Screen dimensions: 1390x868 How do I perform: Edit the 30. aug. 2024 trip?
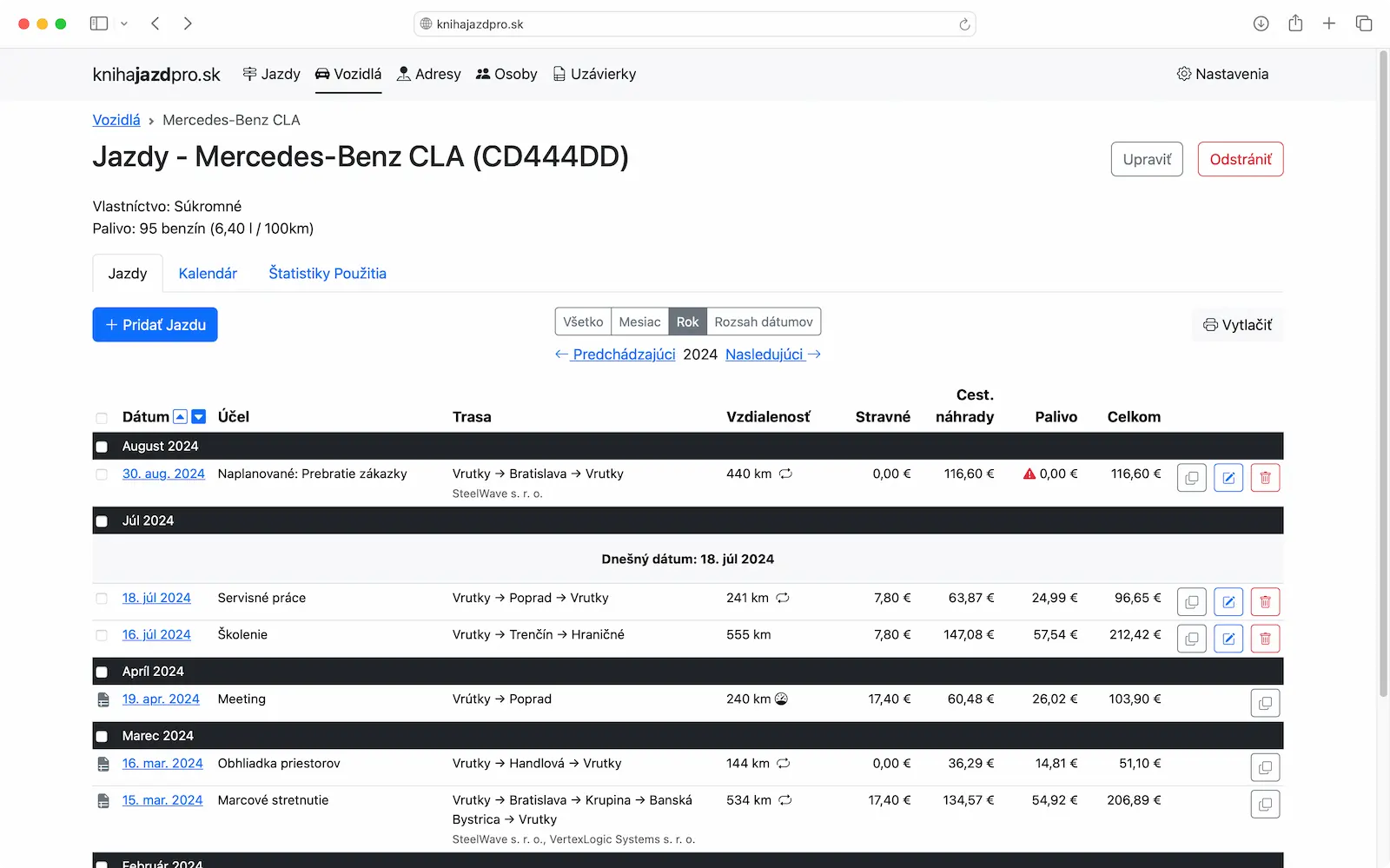click(1228, 478)
